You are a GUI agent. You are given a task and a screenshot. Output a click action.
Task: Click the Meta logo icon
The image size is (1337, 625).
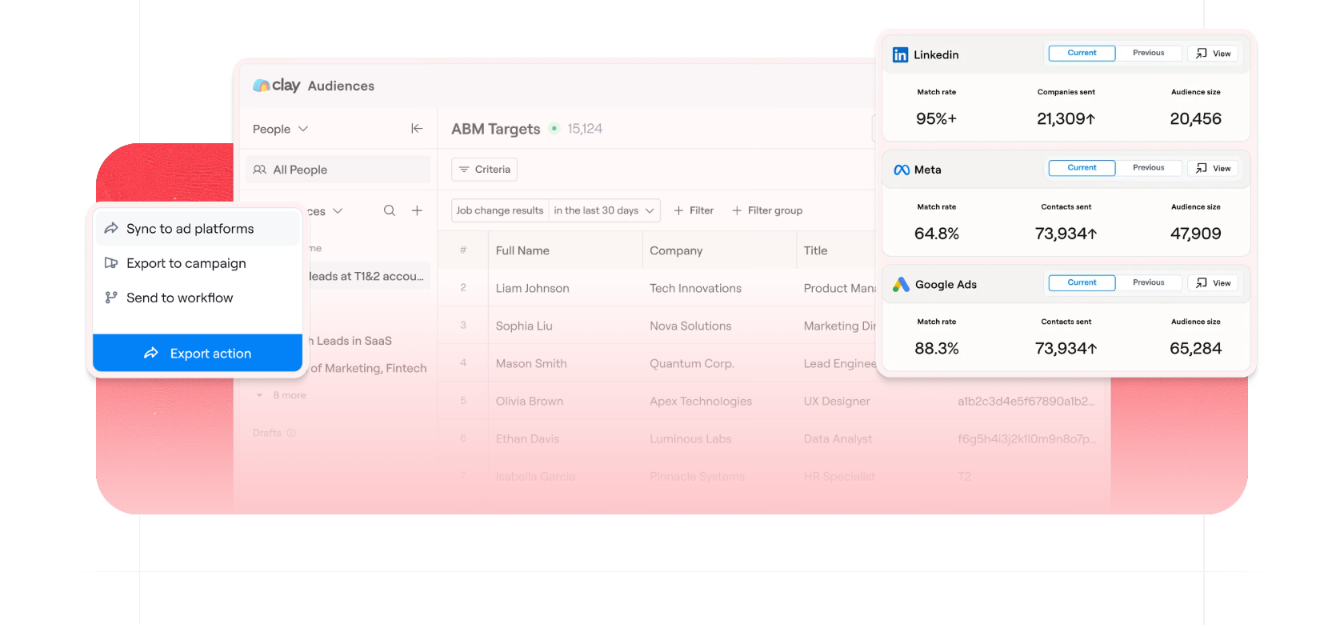(901, 170)
